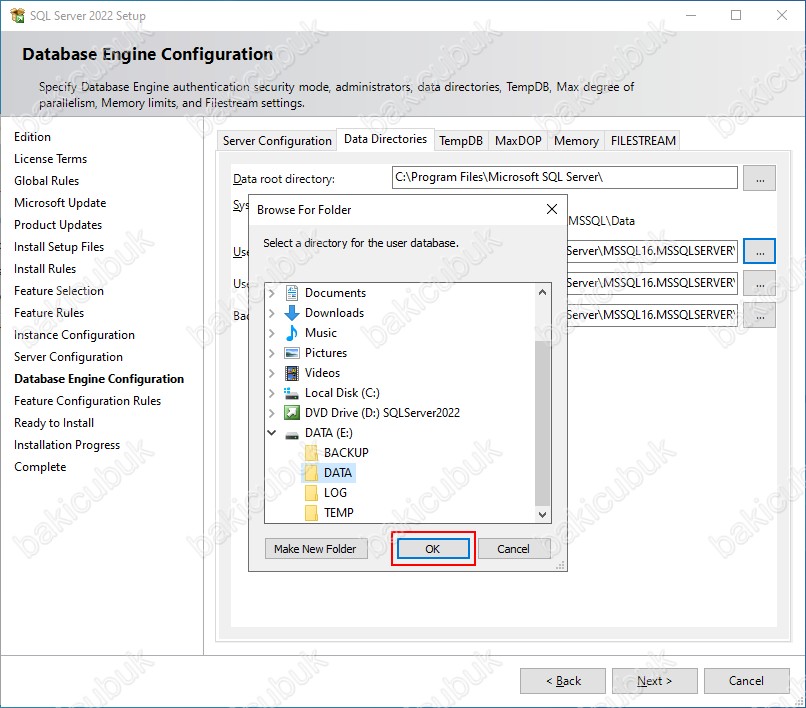Expand the Music tree node
The width and height of the screenshot is (806, 708).
[272, 333]
